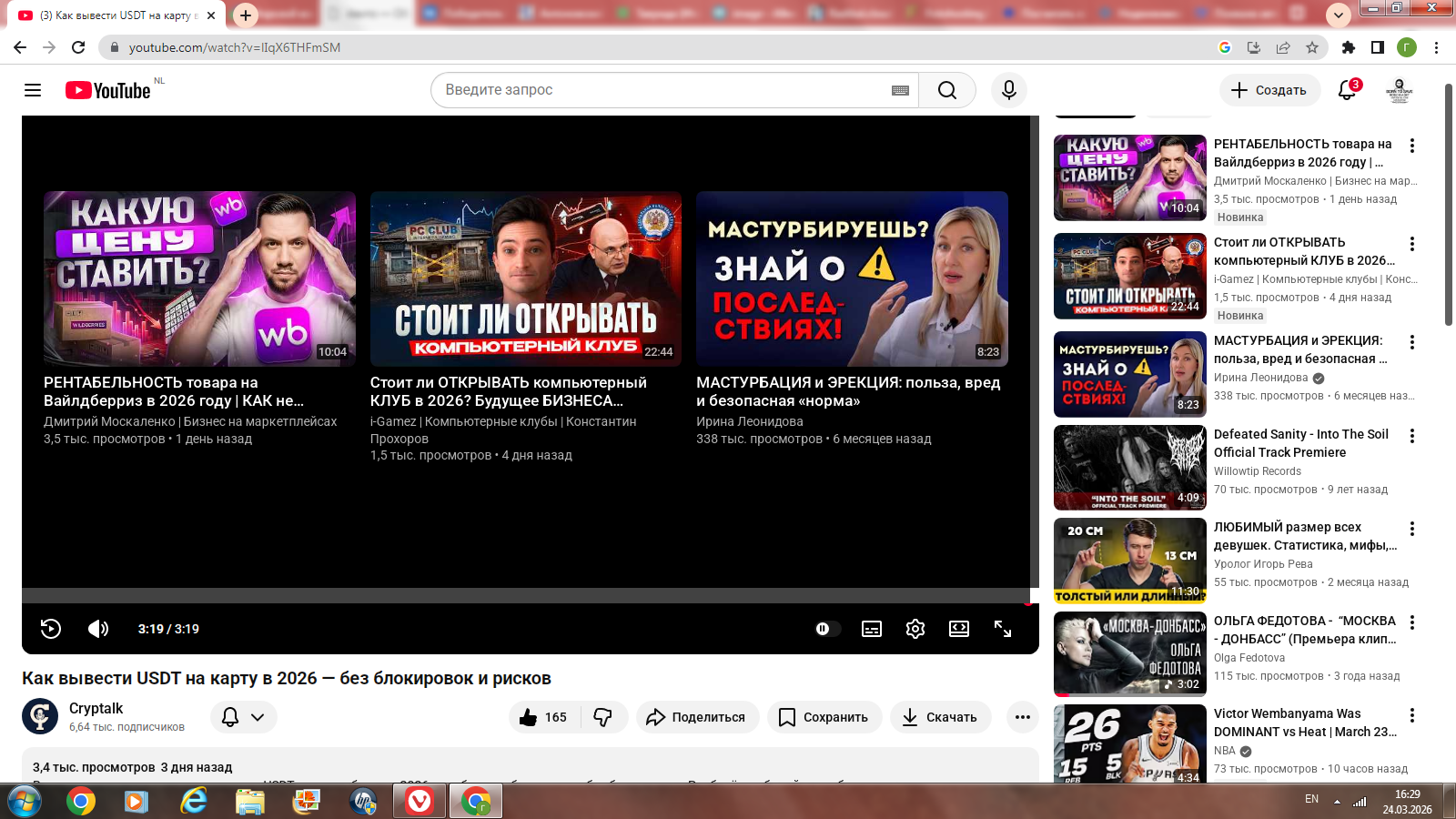1456x819 pixels.
Task: Click the address bar URL
Action: point(235,47)
